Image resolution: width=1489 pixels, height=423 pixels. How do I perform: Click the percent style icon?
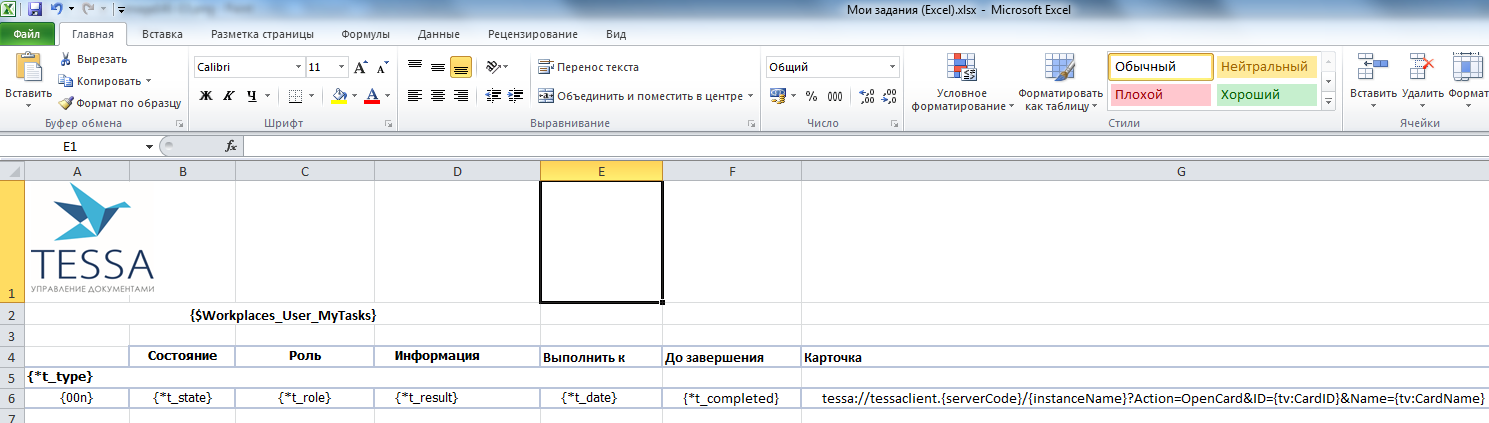coord(810,97)
